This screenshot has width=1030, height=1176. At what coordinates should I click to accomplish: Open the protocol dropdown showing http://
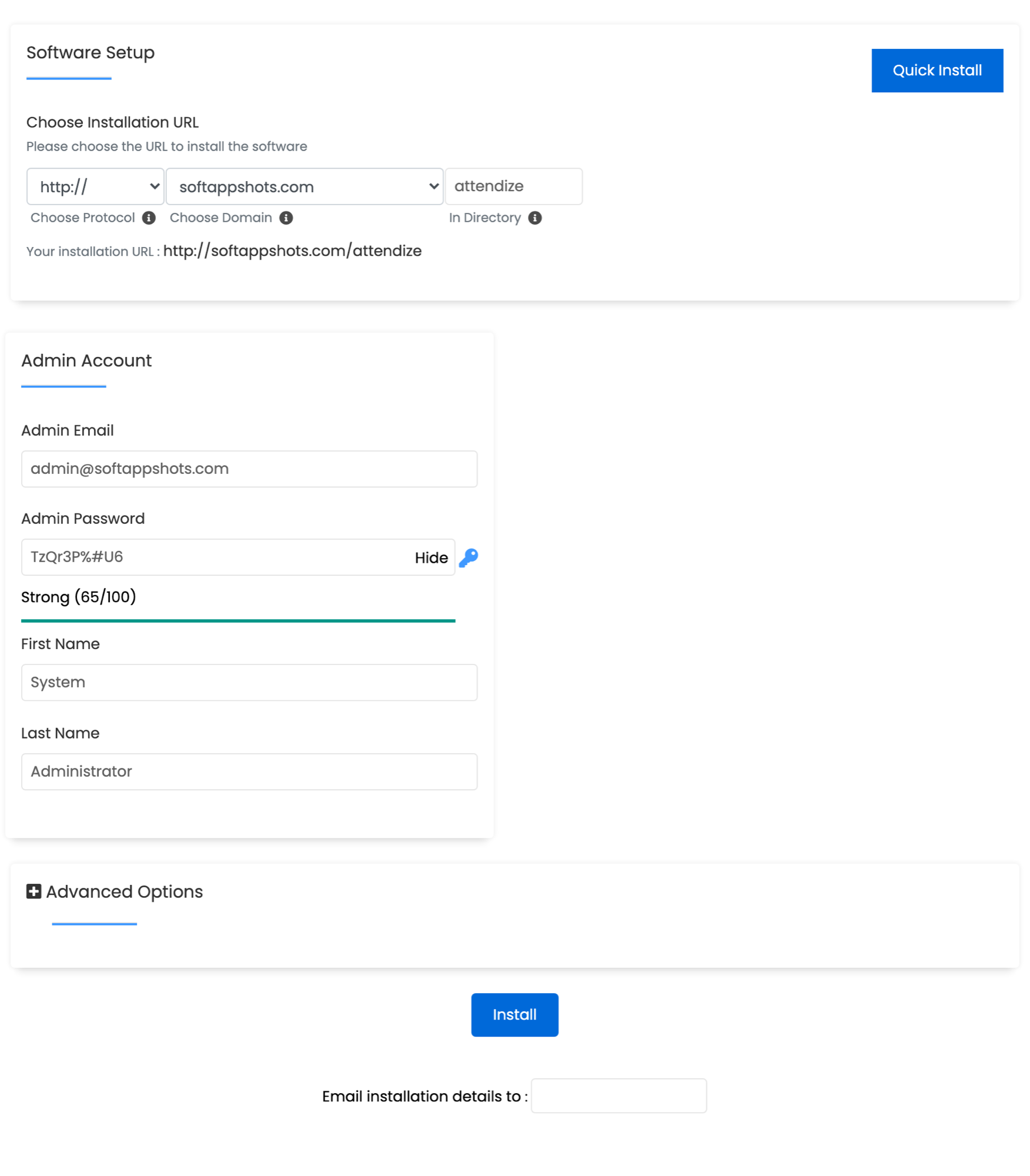(x=95, y=186)
